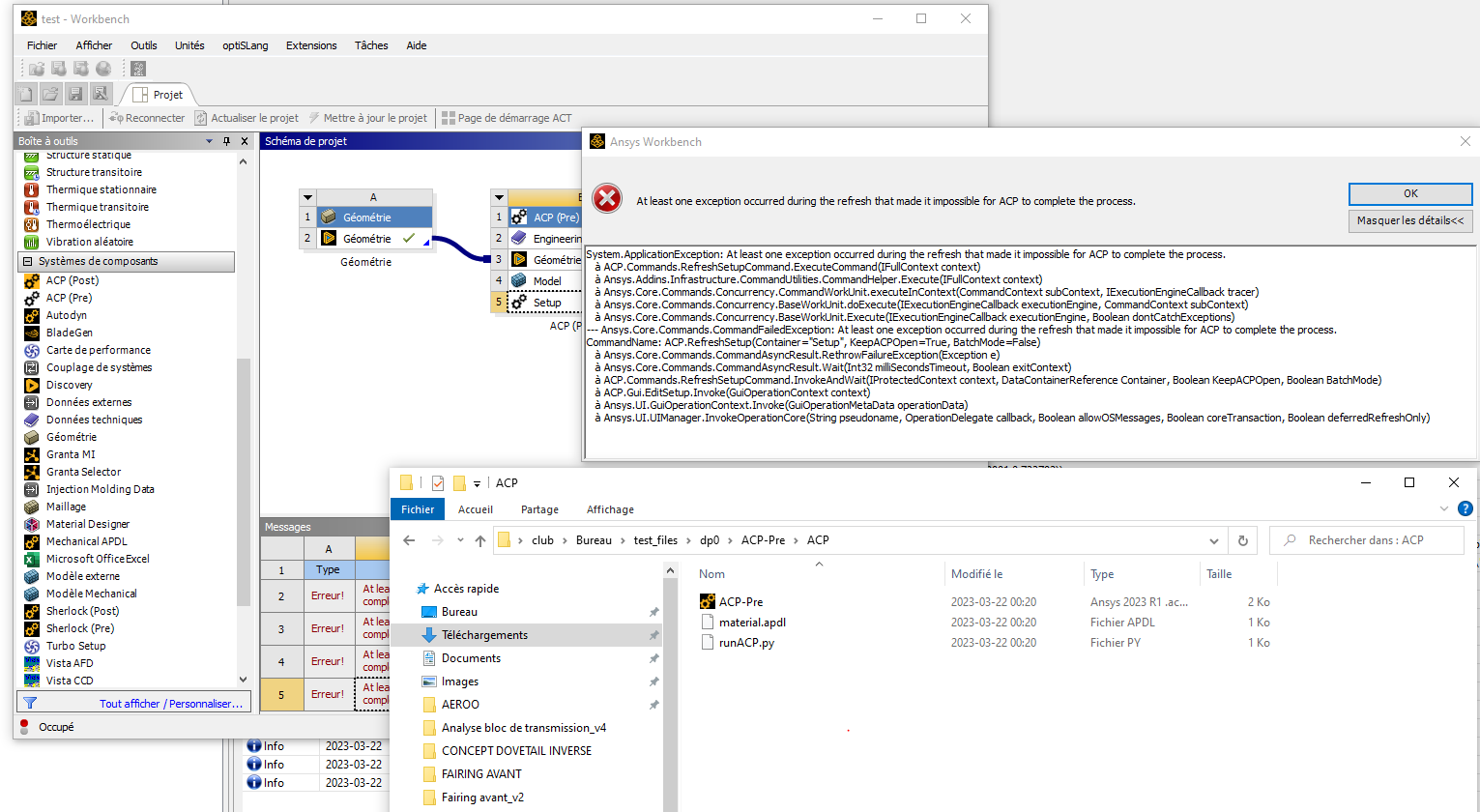Click Masquer les détails button

click(x=1410, y=221)
